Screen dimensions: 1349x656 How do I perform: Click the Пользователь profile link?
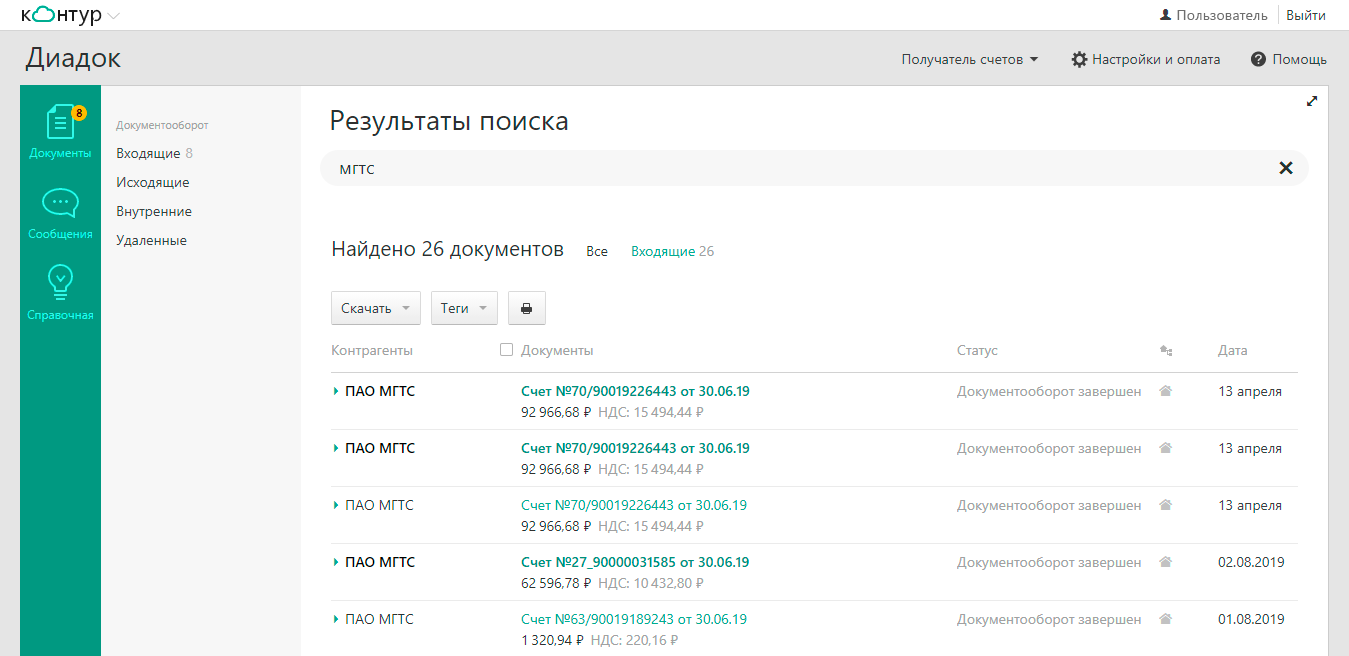click(x=1213, y=15)
